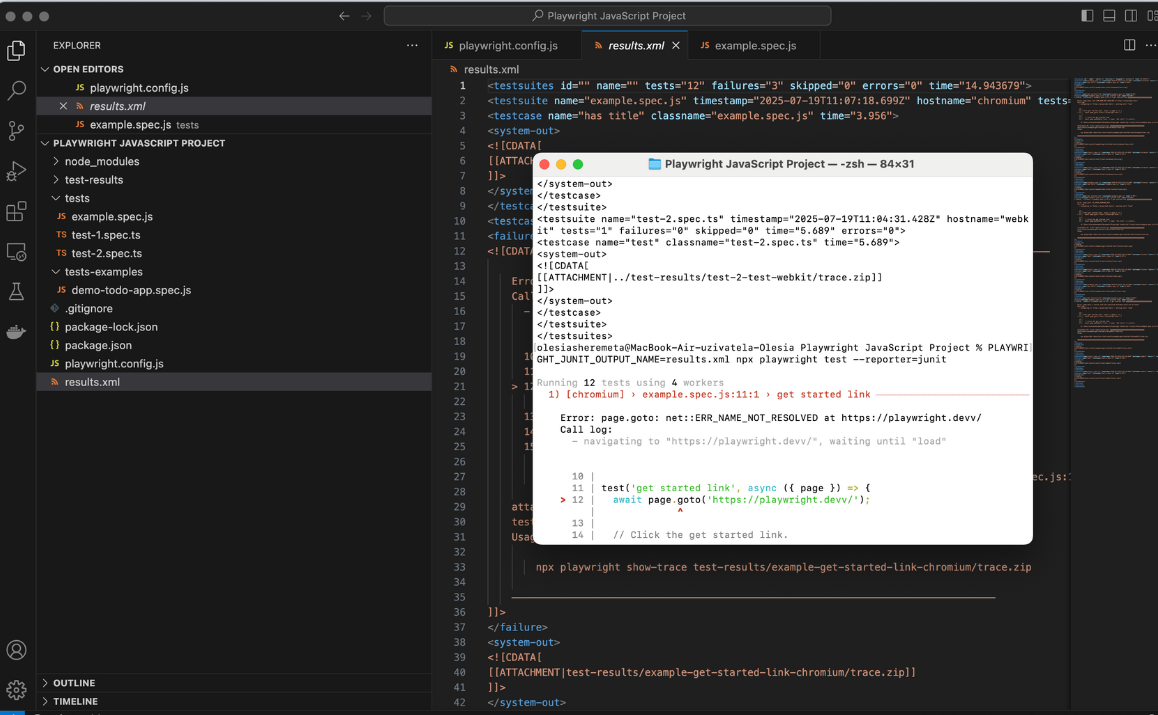This screenshot has height=715, width=1158.
Task: Split the editor to the right
Action: click(x=1129, y=45)
